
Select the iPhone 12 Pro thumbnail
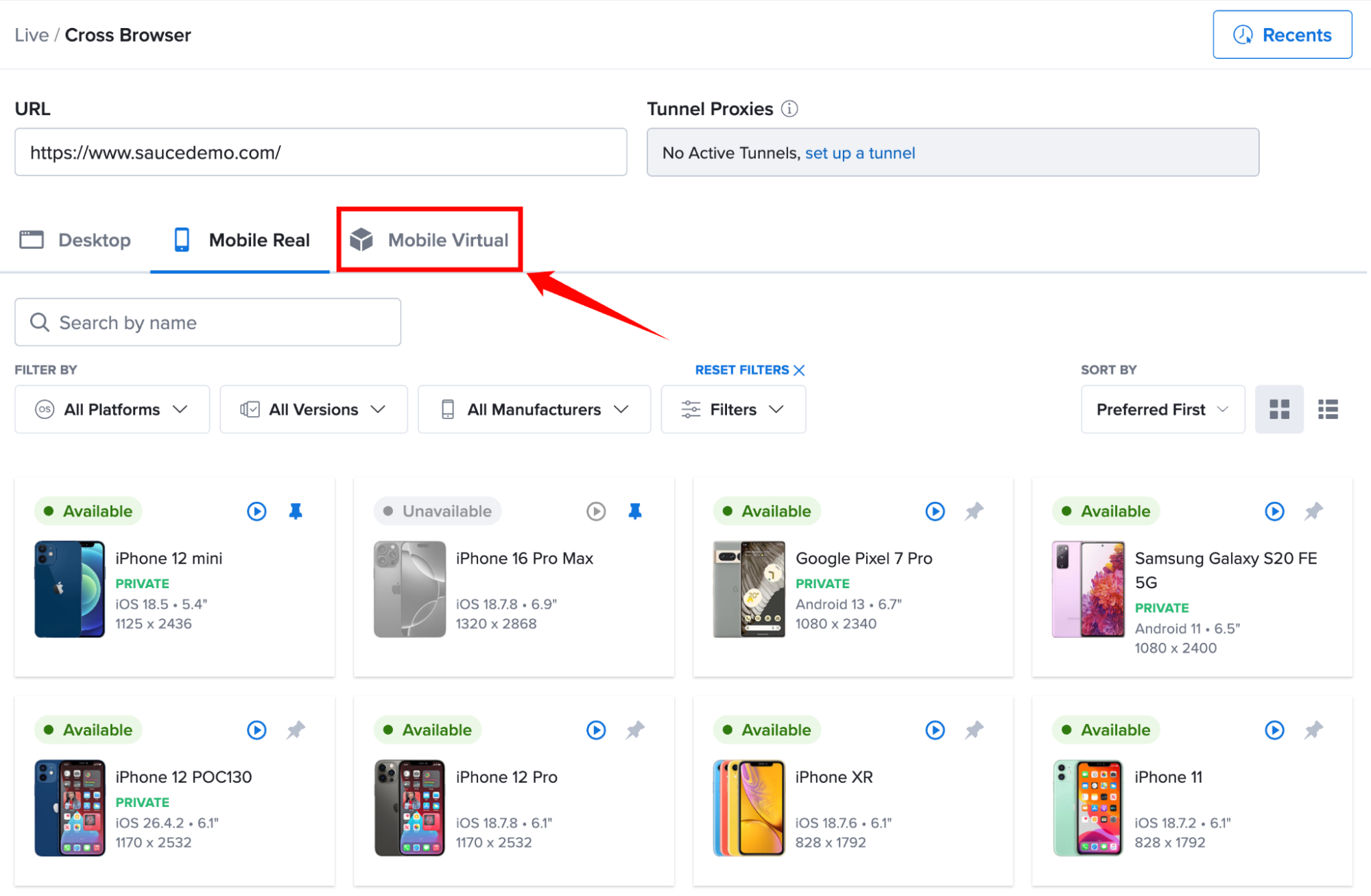coord(409,808)
